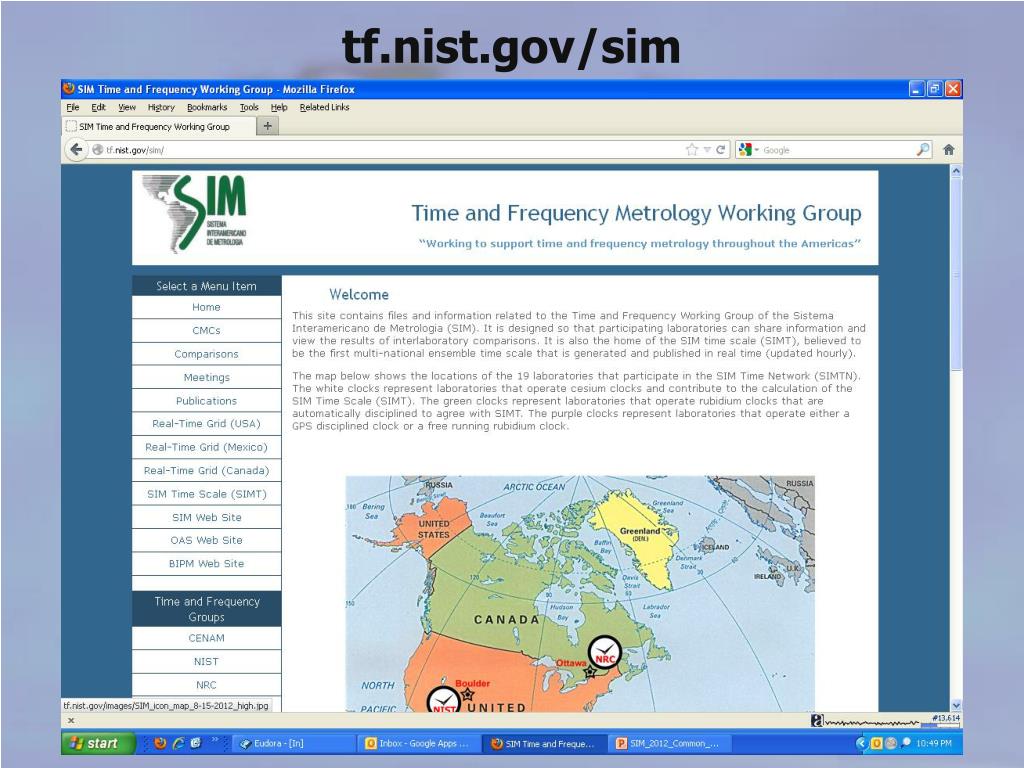
Task: Open the Bookmarks menu
Action: (x=207, y=107)
